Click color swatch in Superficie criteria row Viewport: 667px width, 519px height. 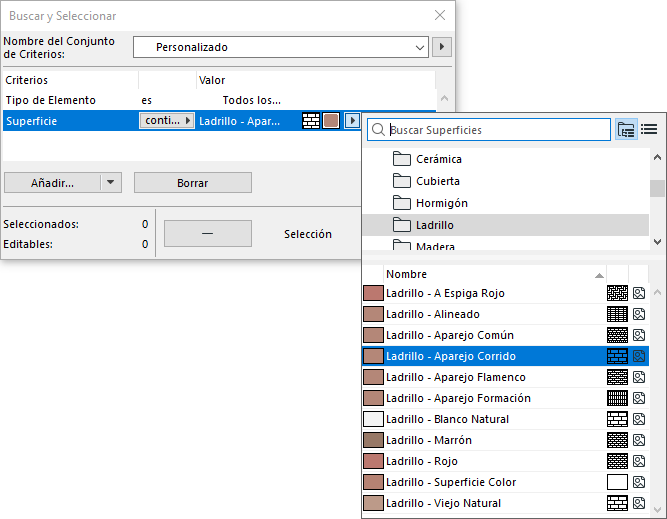(x=331, y=120)
